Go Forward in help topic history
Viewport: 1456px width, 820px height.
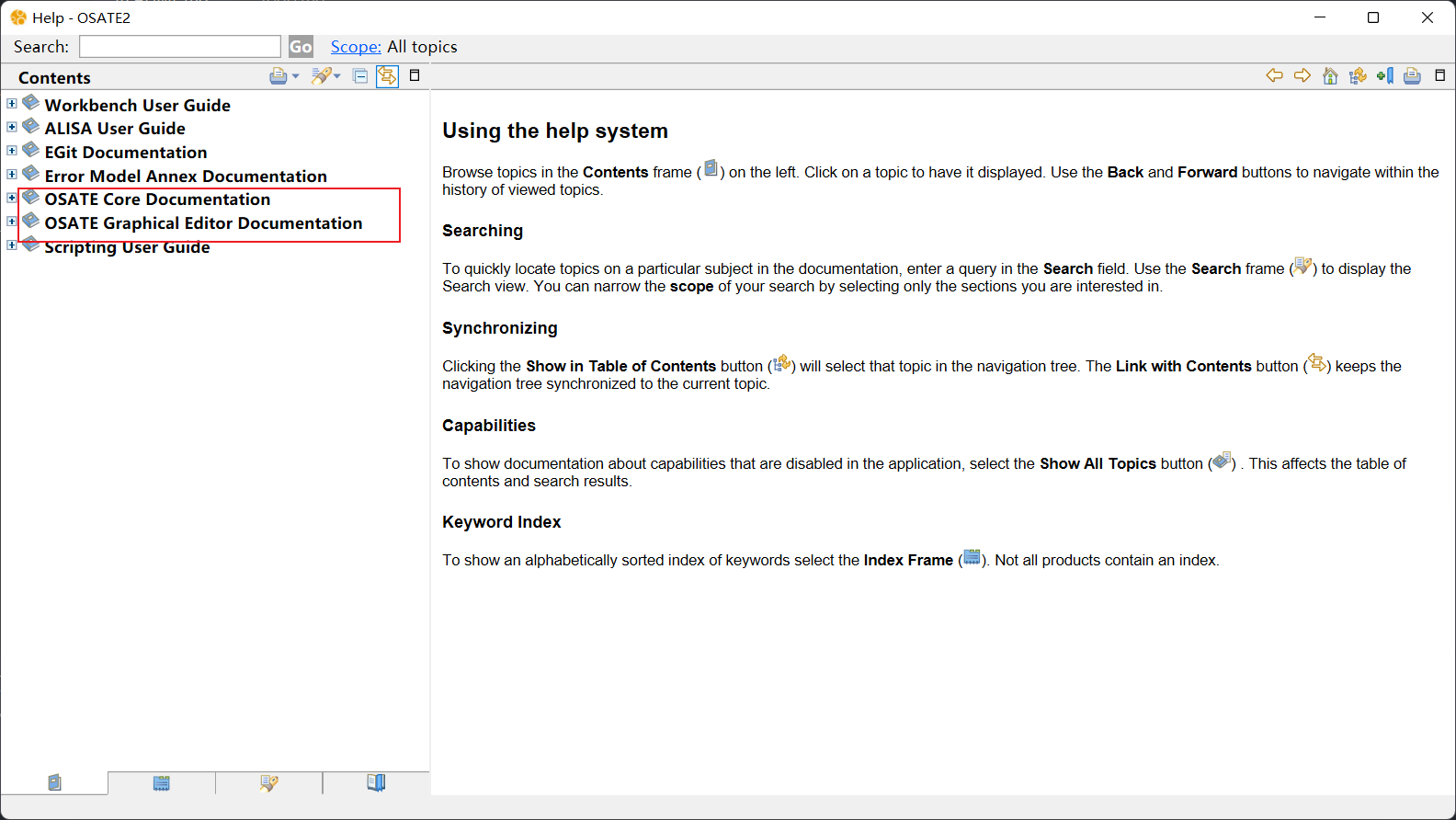pyautogui.click(x=1302, y=75)
